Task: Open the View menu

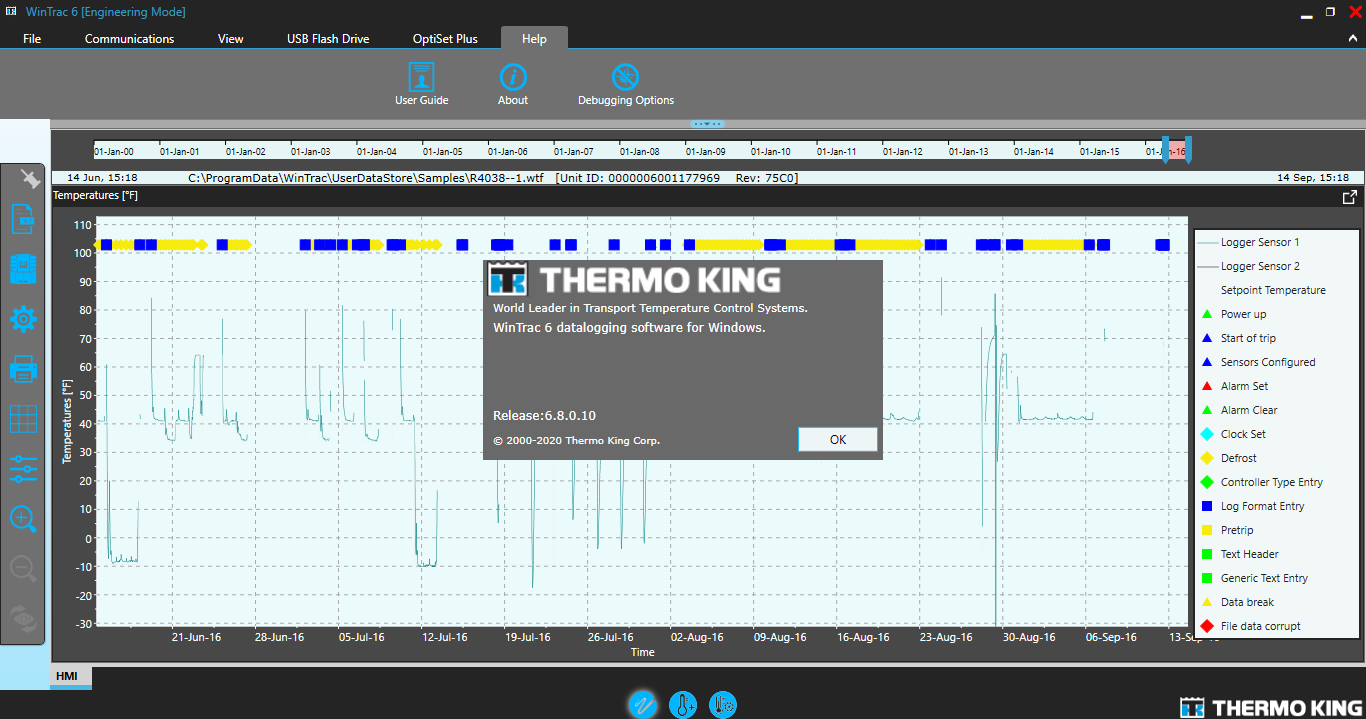Action: [231, 39]
